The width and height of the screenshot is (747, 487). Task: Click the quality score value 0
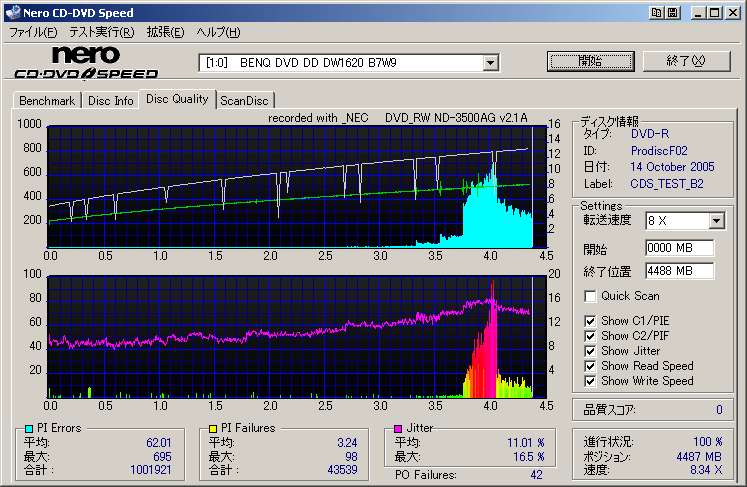(719, 410)
